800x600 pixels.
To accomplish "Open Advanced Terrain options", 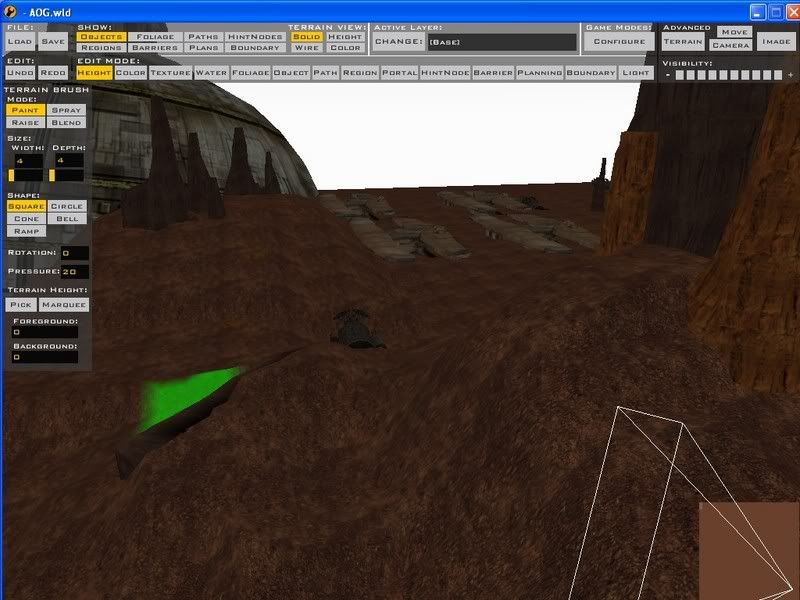I will [x=683, y=42].
